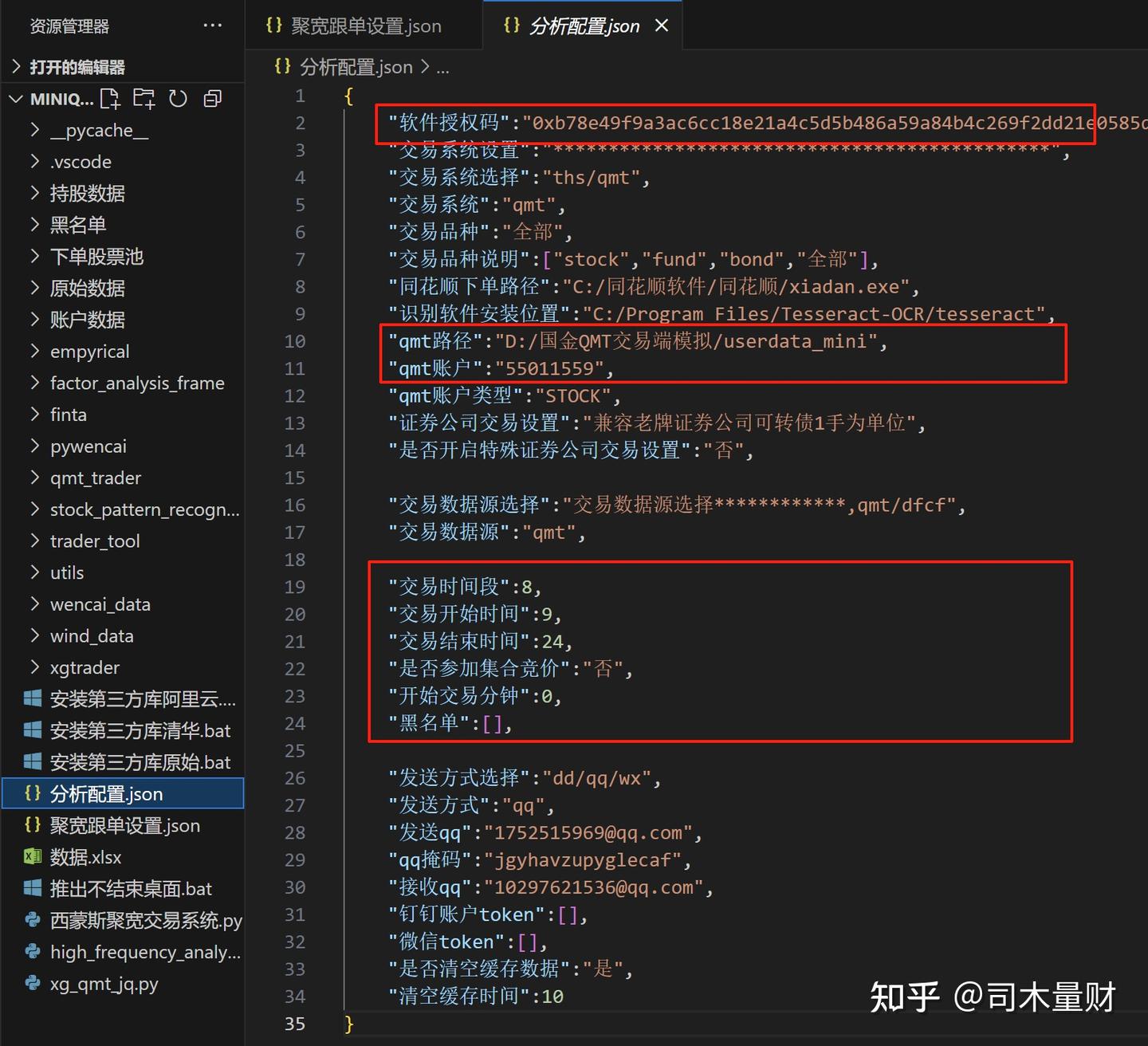Close the 分析配置.json tab
The image size is (1148, 1046).
point(662,25)
